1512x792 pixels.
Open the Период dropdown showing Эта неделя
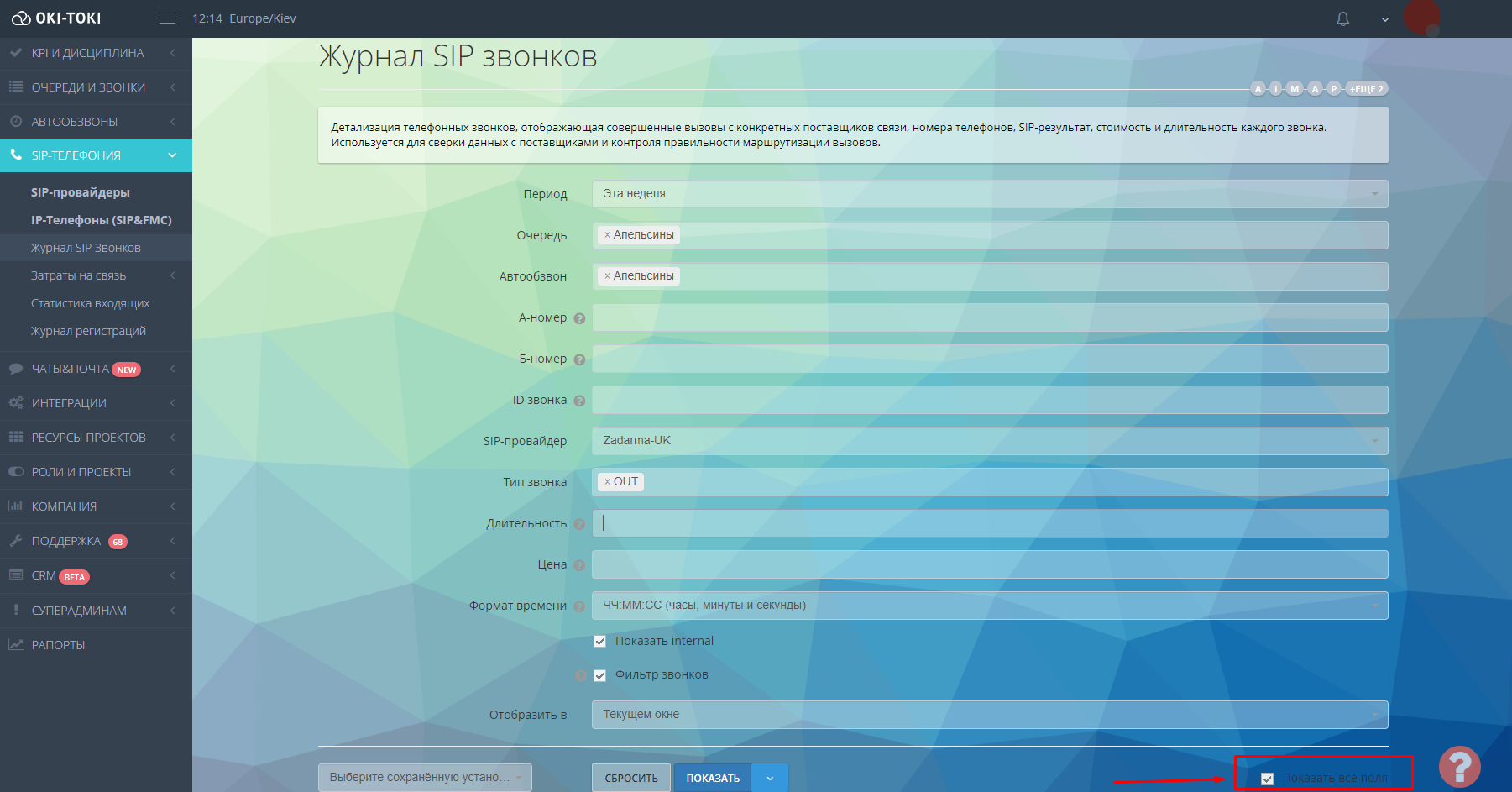990,194
